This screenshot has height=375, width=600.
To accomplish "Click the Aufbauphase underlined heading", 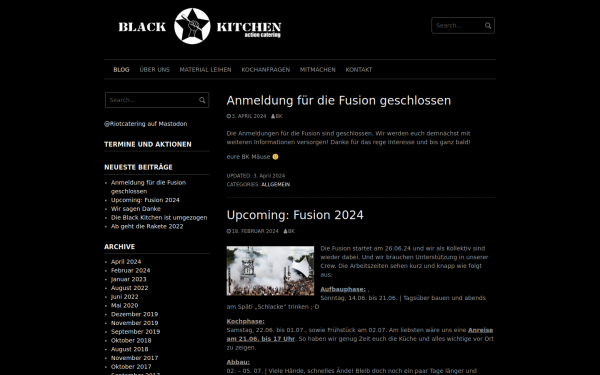I will coord(343,290).
